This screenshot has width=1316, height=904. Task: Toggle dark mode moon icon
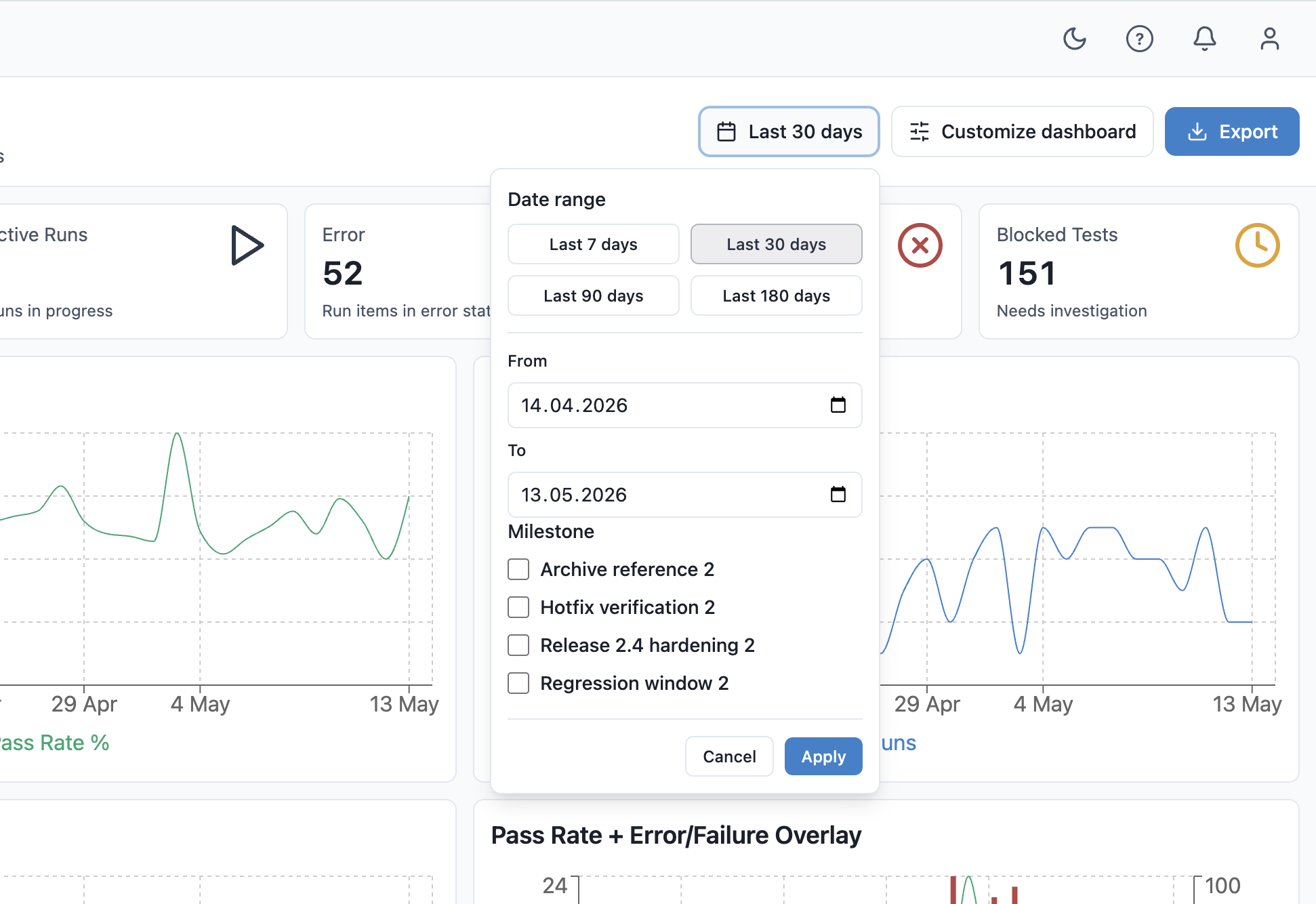[x=1075, y=39]
